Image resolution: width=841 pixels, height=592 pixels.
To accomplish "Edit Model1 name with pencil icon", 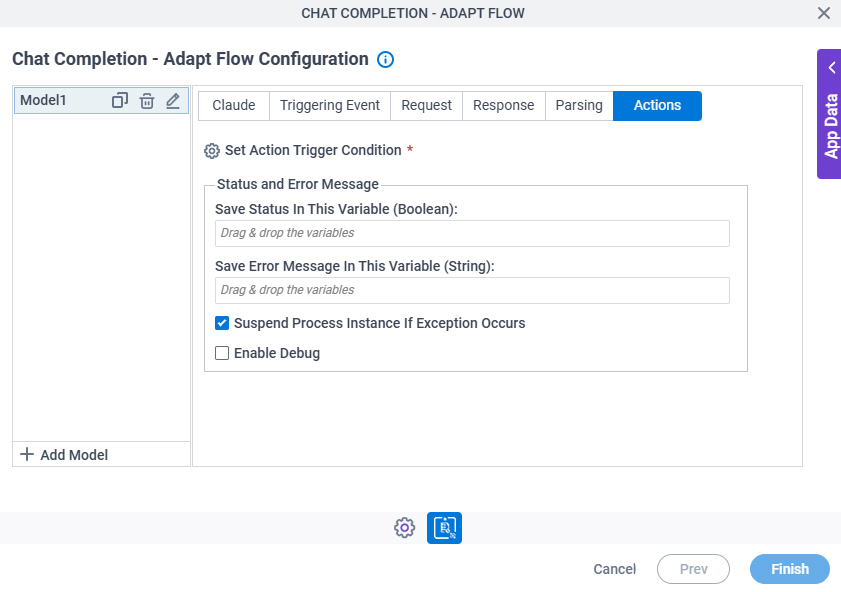I will (x=173, y=100).
